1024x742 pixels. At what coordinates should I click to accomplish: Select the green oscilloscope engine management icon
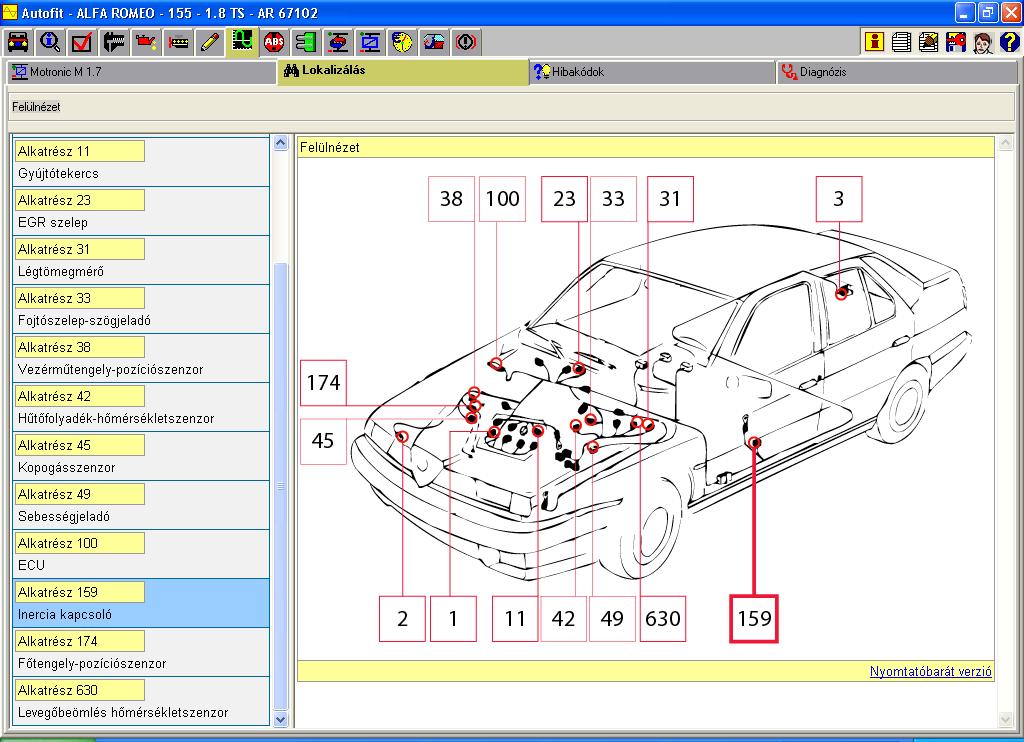point(242,42)
